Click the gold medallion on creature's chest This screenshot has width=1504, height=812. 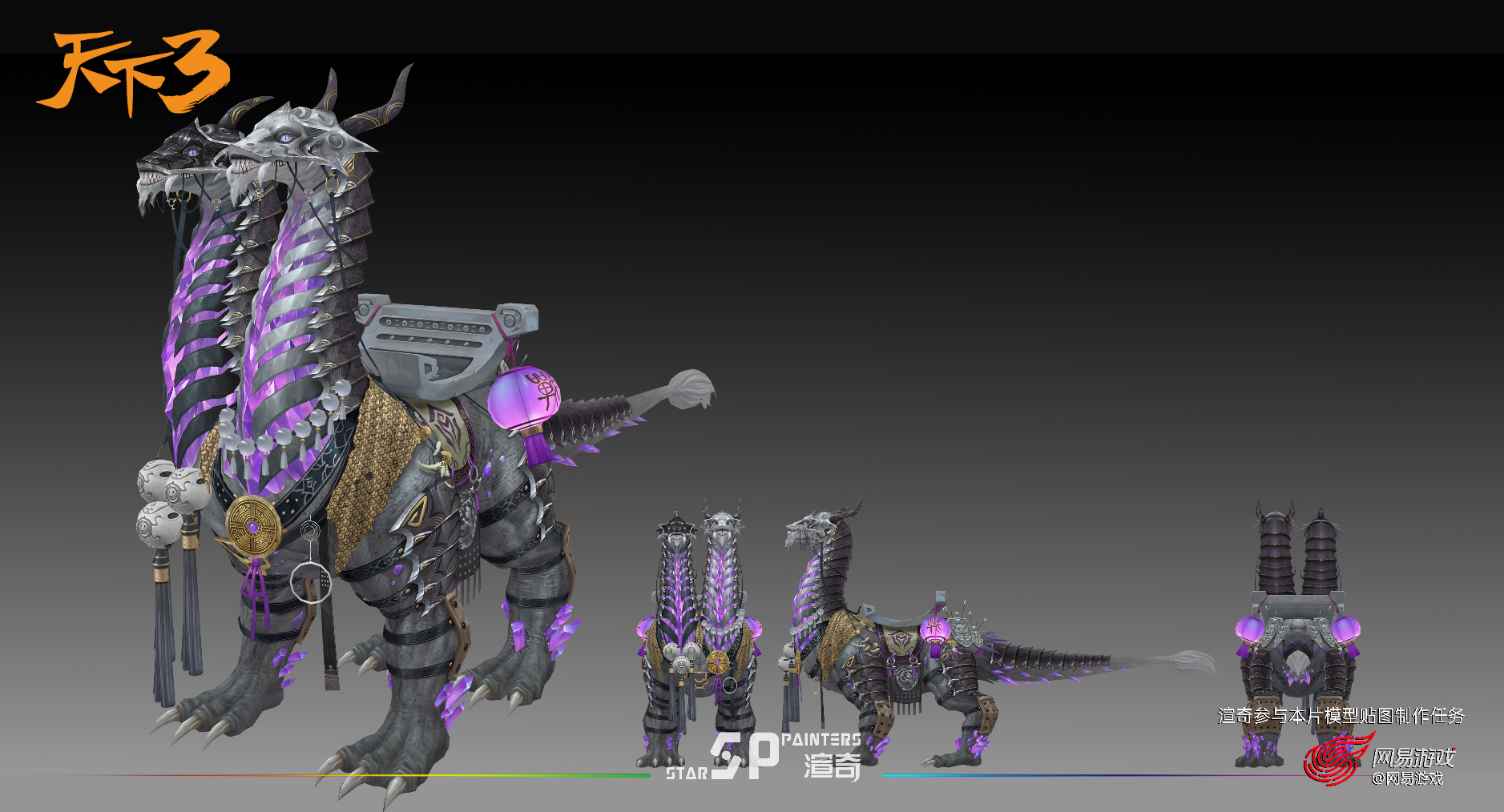252,525
